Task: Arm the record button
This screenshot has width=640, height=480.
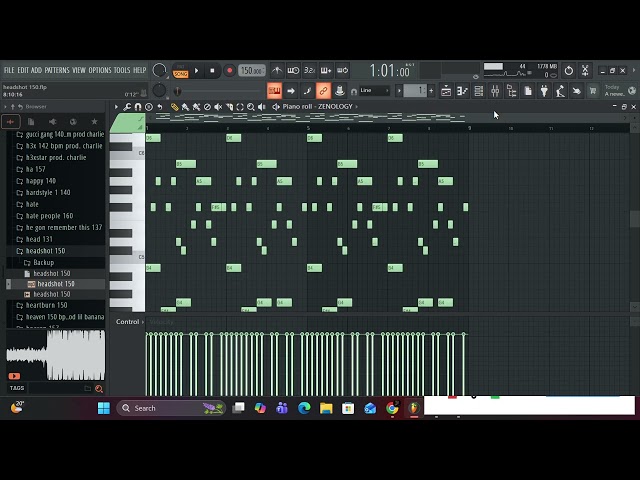Action: coord(229,71)
